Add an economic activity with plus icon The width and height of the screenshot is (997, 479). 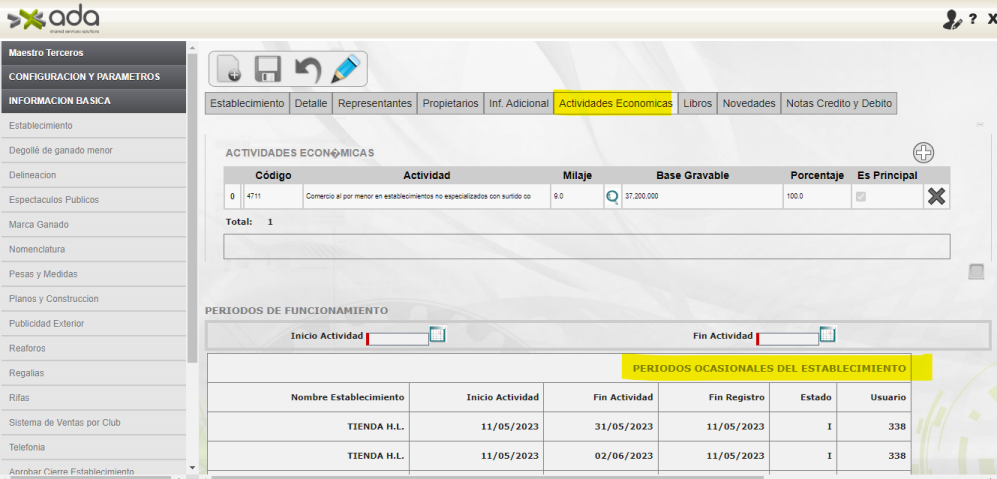click(x=923, y=153)
